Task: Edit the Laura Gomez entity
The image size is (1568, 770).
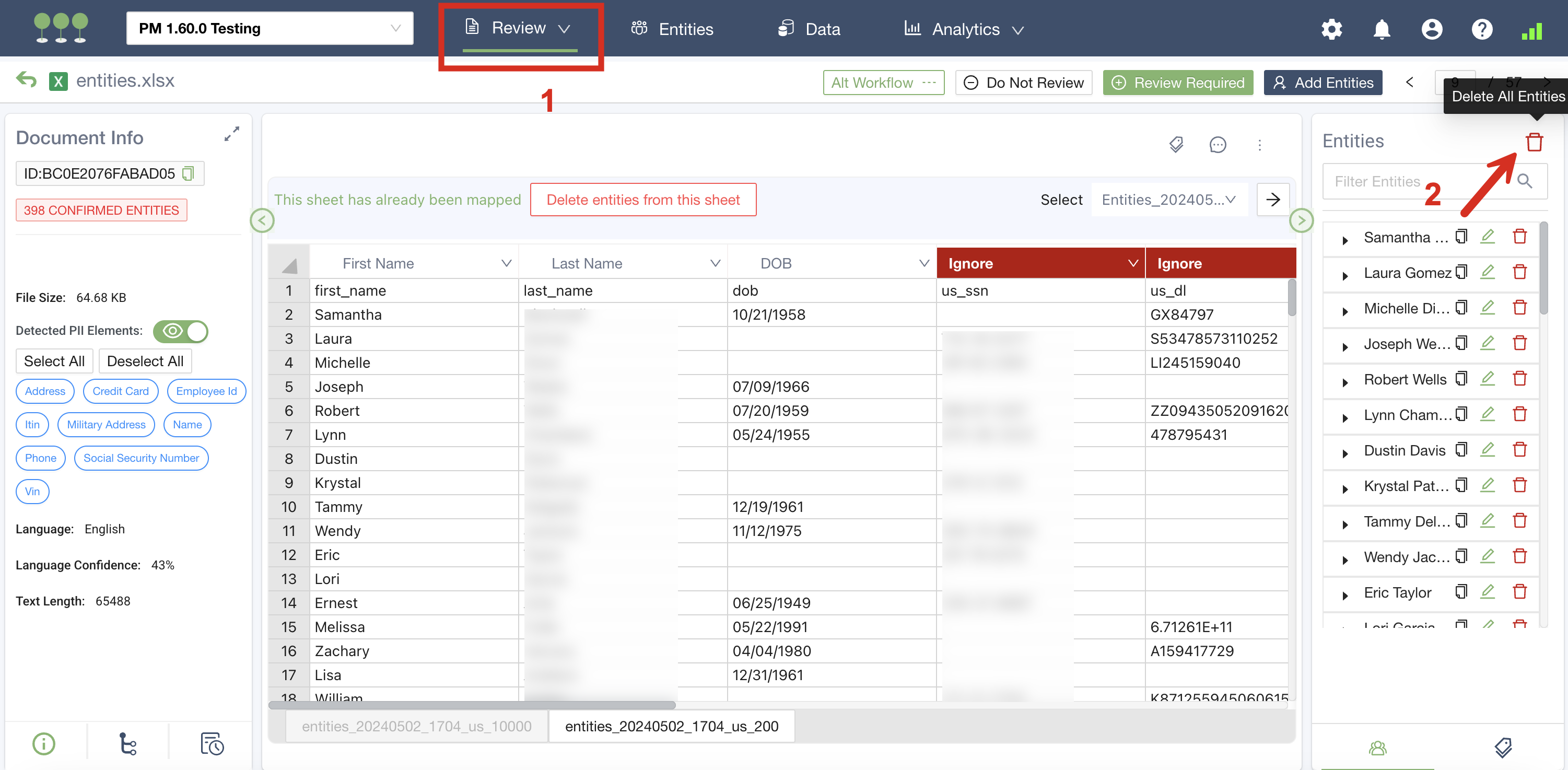Action: (x=1488, y=272)
